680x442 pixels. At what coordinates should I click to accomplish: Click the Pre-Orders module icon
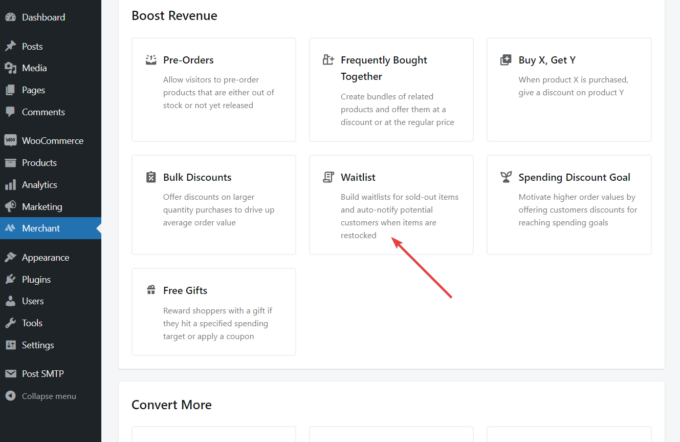tap(150, 60)
